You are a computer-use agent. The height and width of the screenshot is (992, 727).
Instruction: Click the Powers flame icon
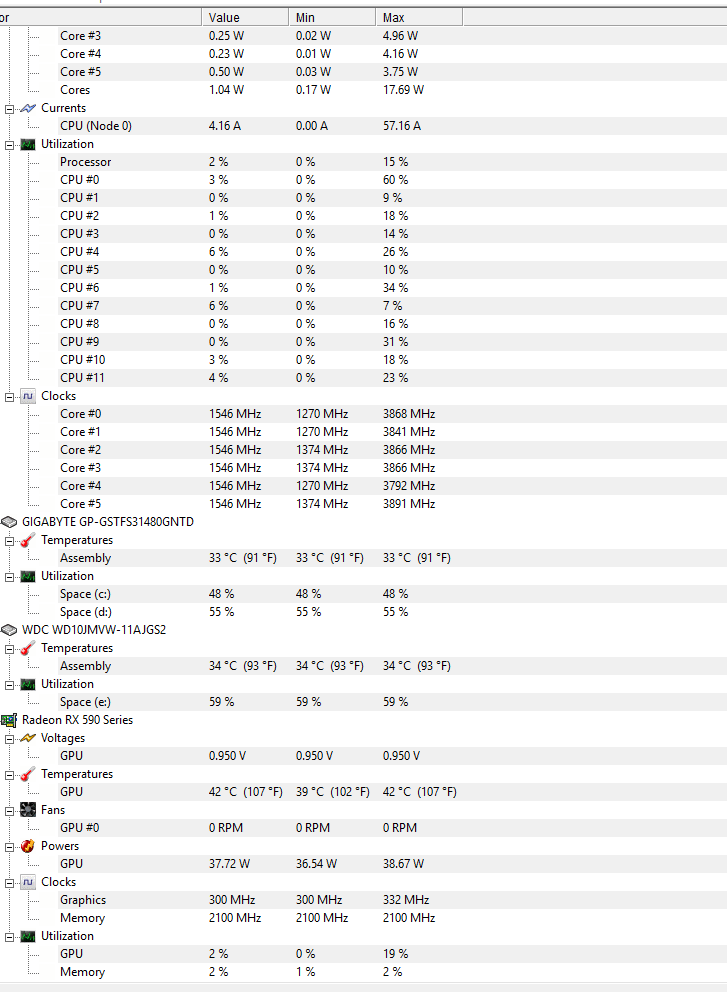click(28, 846)
